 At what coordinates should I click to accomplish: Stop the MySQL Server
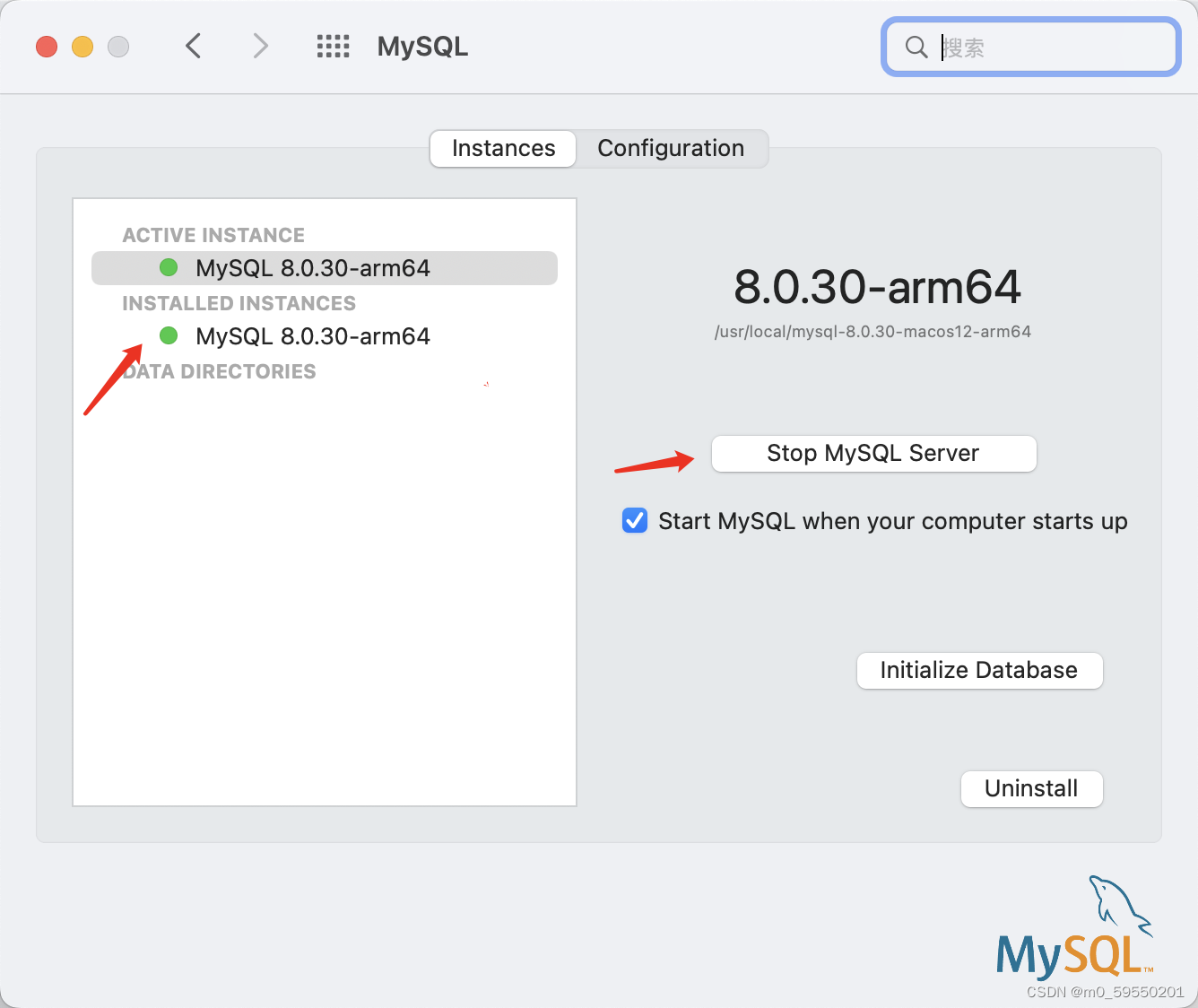point(872,453)
